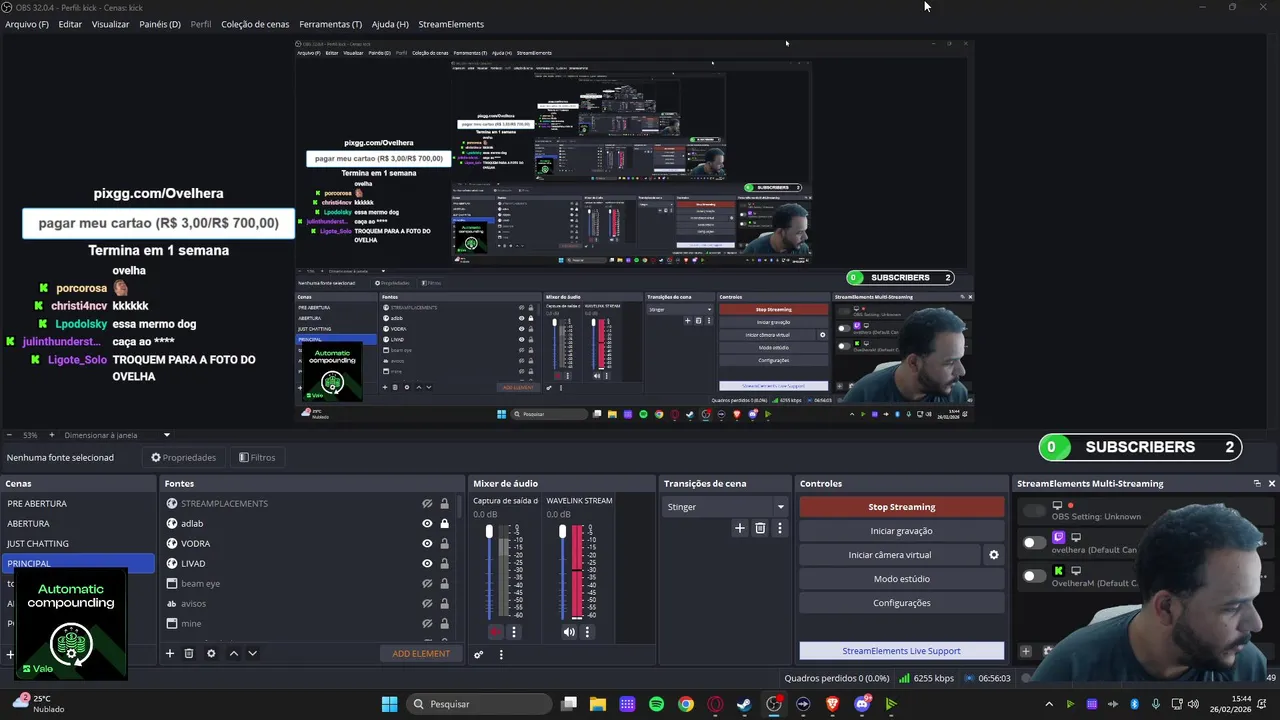Image resolution: width=1280 pixels, height=720 pixels.
Task: Open Spotify from the taskbar
Action: [656, 704]
